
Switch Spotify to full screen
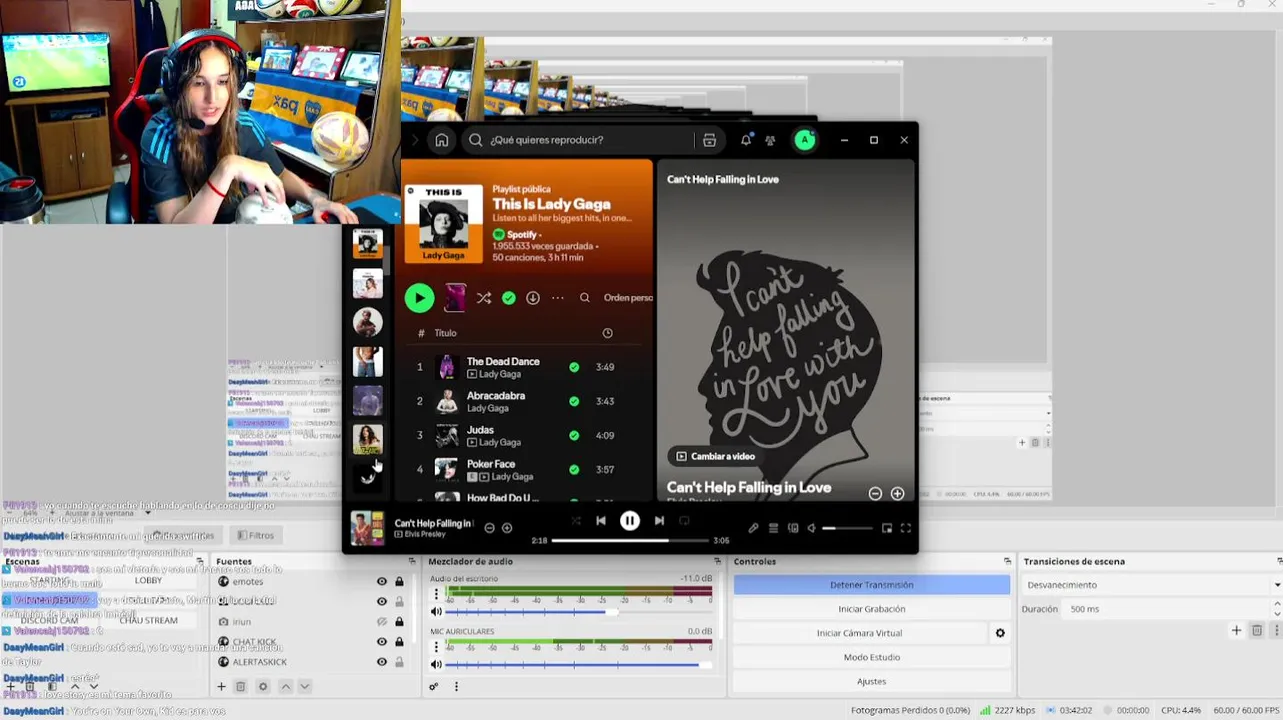click(x=906, y=528)
